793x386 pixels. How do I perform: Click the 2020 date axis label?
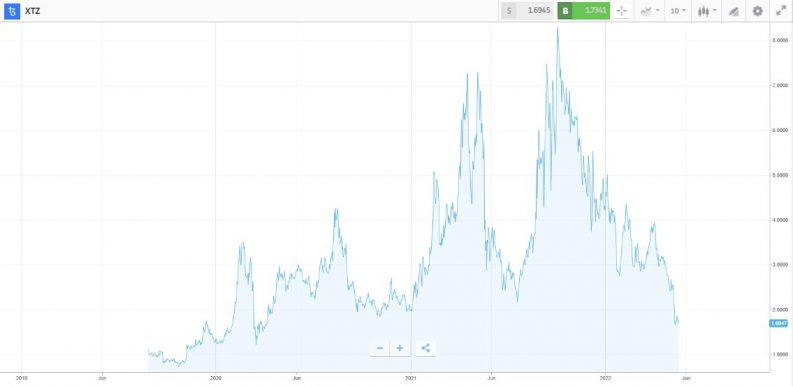215,377
